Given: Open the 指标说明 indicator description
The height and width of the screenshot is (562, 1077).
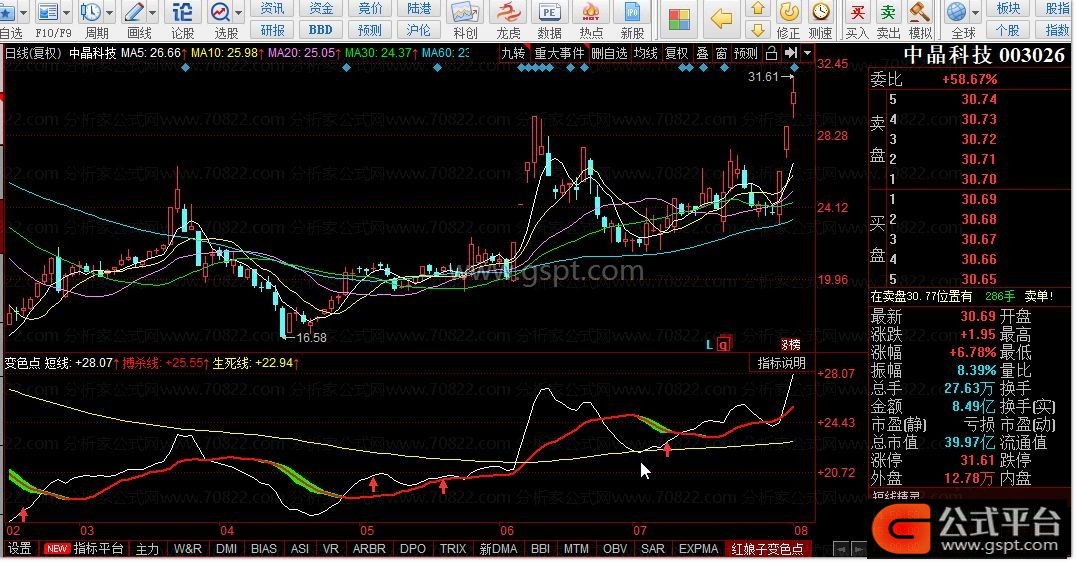Looking at the screenshot, I should (782, 363).
